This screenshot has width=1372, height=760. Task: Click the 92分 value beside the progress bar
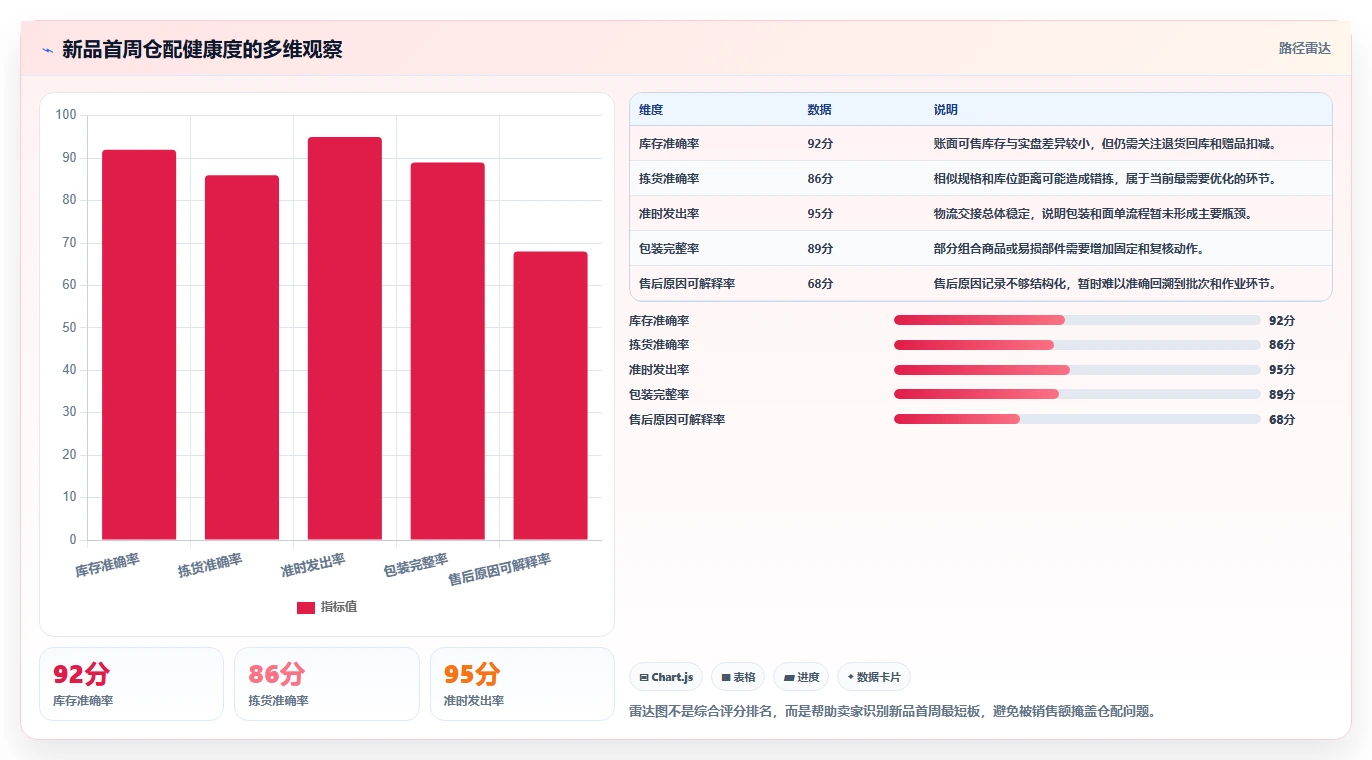point(1282,321)
